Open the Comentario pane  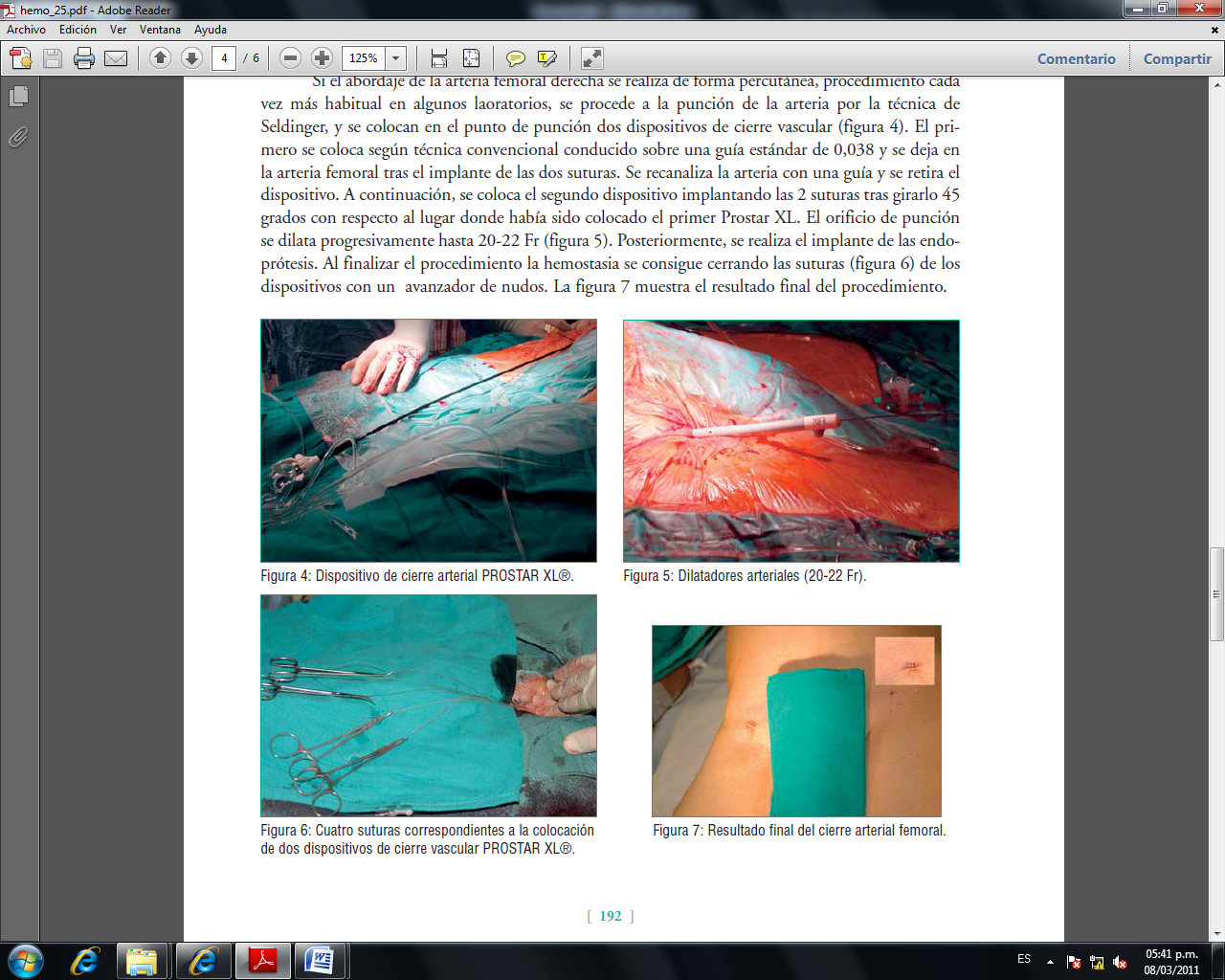pyautogui.click(x=1076, y=58)
